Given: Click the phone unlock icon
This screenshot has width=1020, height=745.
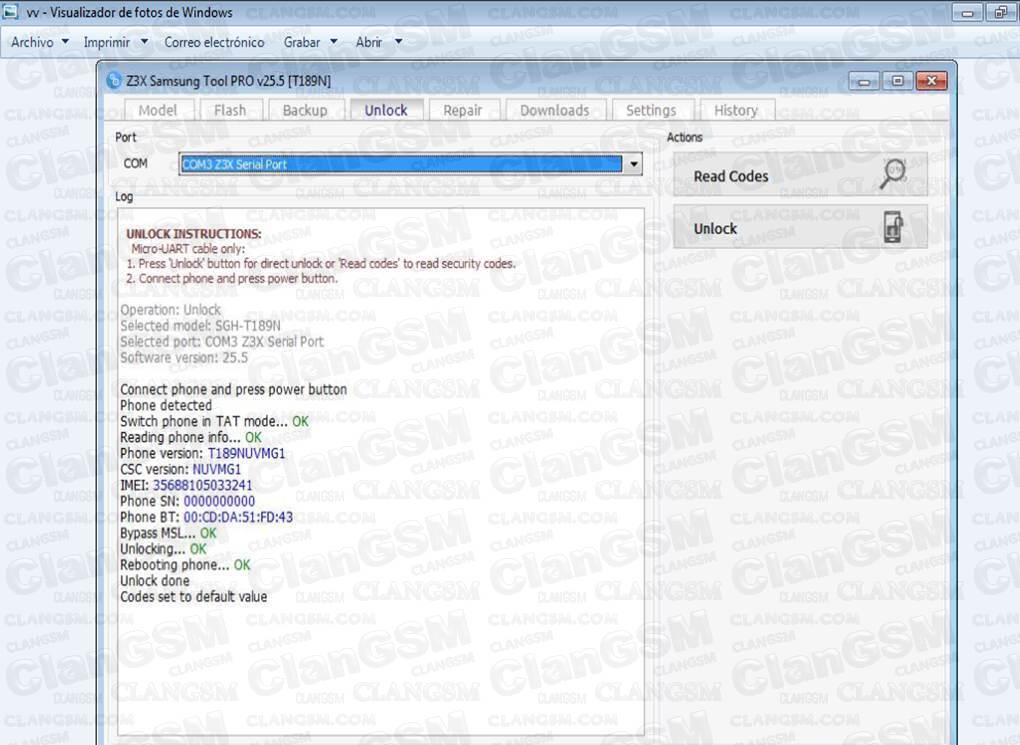Looking at the screenshot, I should (893, 227).
